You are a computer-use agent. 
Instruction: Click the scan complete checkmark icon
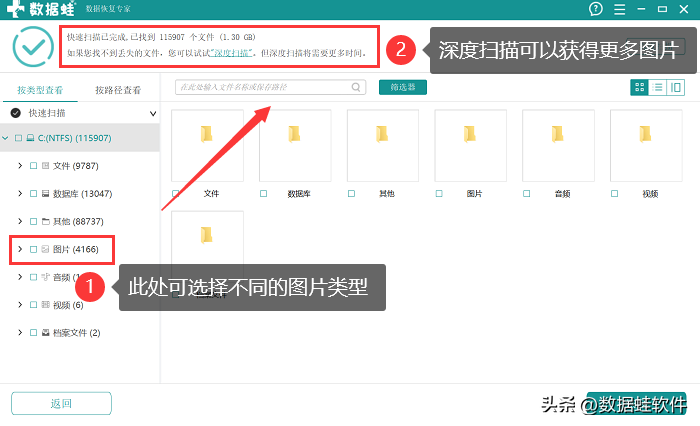tap(33, 47)
